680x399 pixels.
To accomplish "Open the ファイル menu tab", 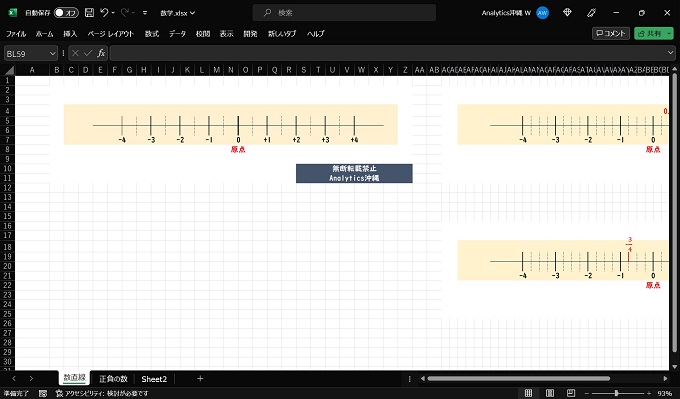I will [16, 33].
